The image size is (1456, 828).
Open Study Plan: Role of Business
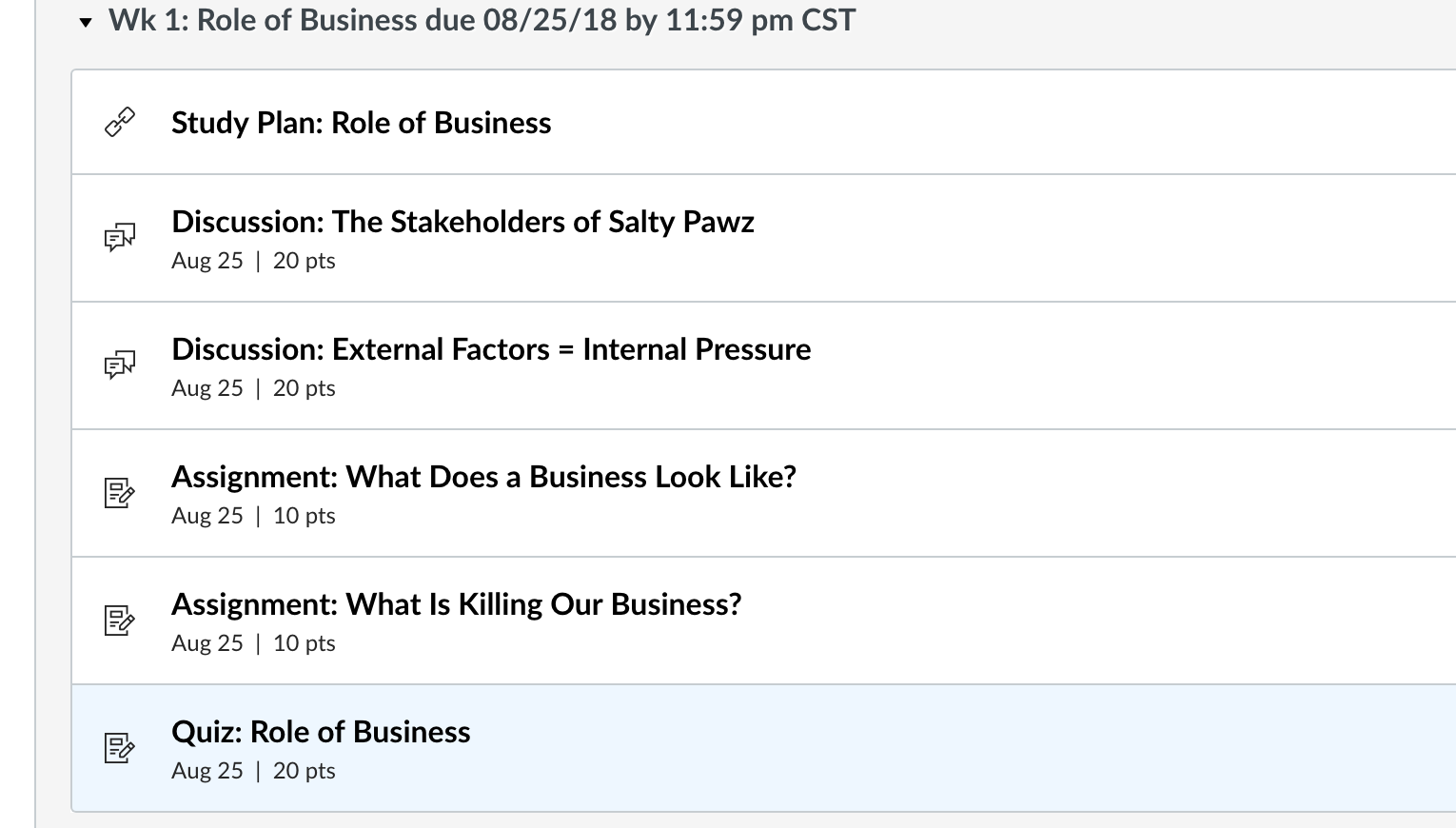coord(361,123)
